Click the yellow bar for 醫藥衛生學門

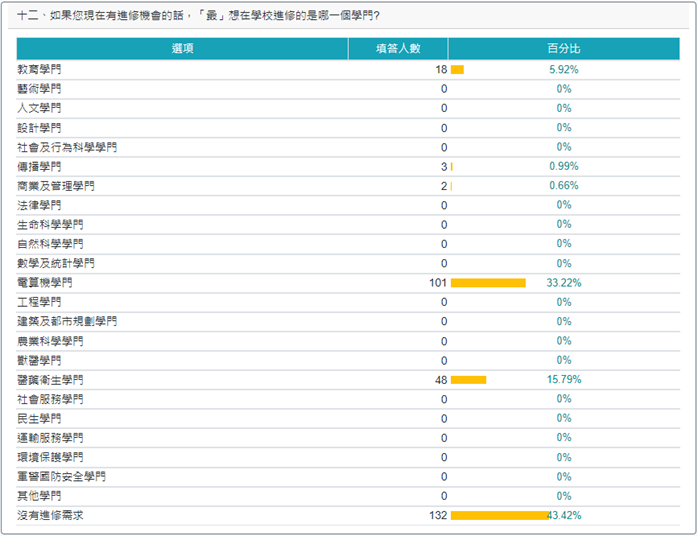pyautogui.click(x=468, y=380)
